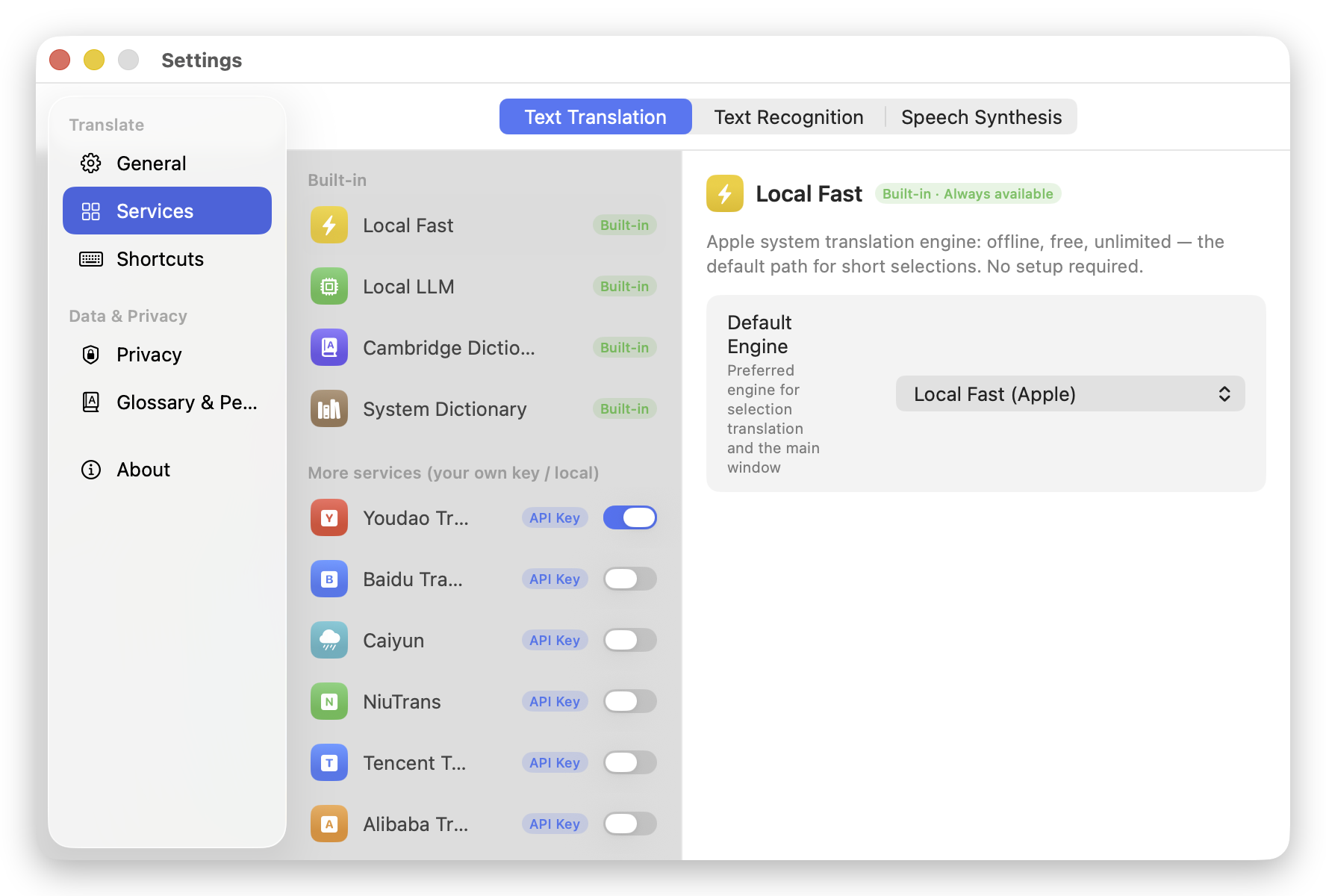The width and height of the screenshot is (1326, 896).
Task: Click the Glossary book icon
Action: tap(91, 402)
